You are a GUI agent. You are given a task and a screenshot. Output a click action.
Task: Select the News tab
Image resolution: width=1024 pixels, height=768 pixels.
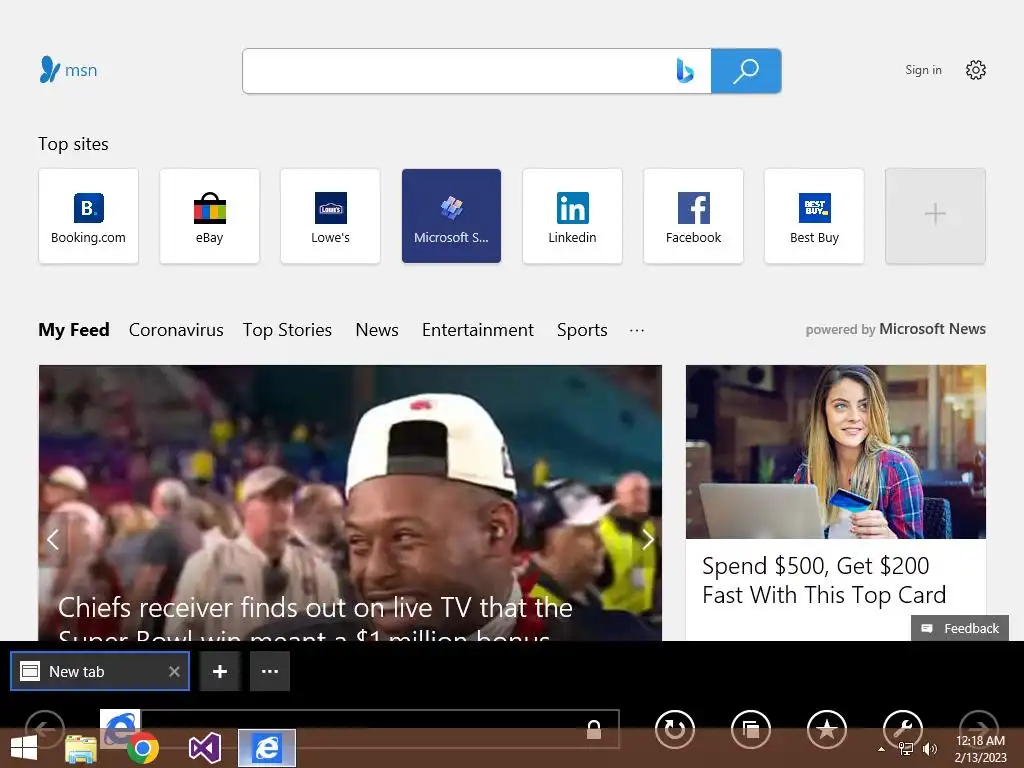[x=377, y=330]
